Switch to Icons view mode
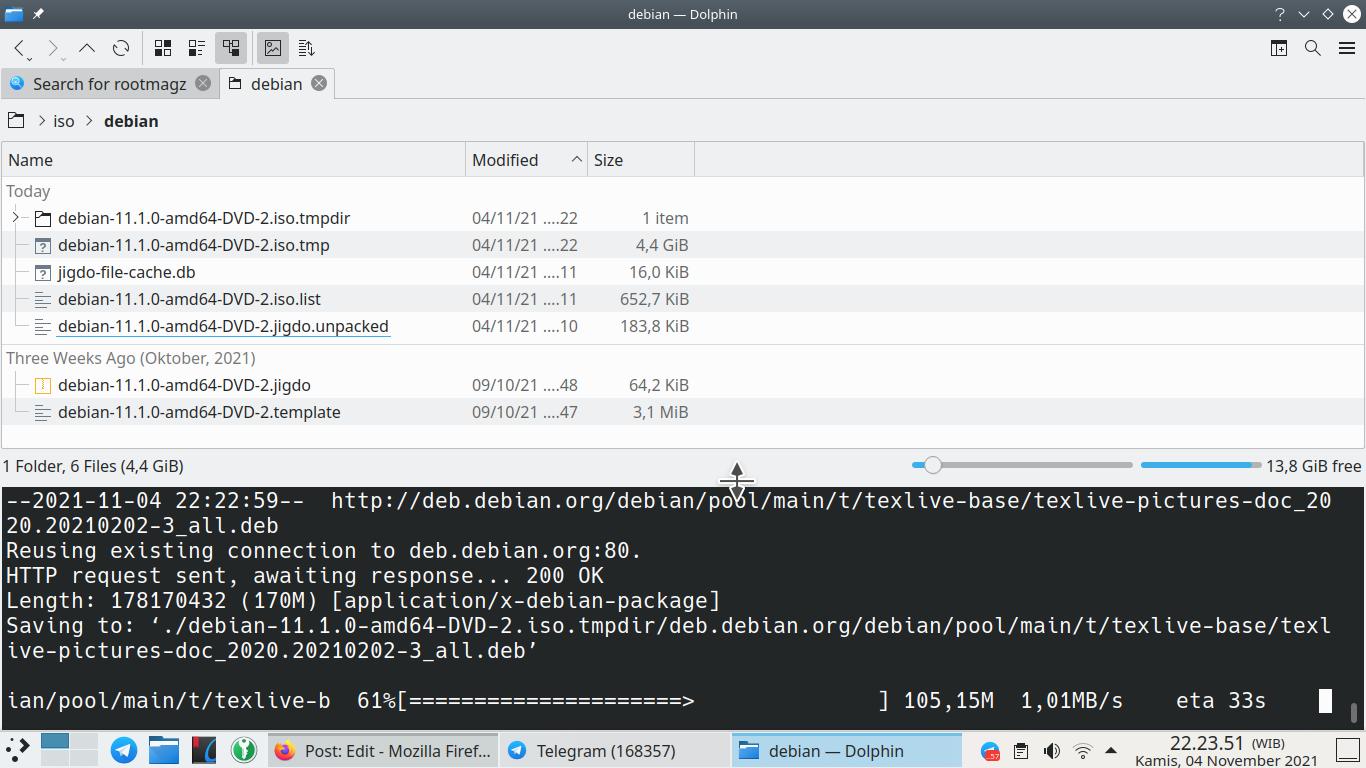 [163, 47]
